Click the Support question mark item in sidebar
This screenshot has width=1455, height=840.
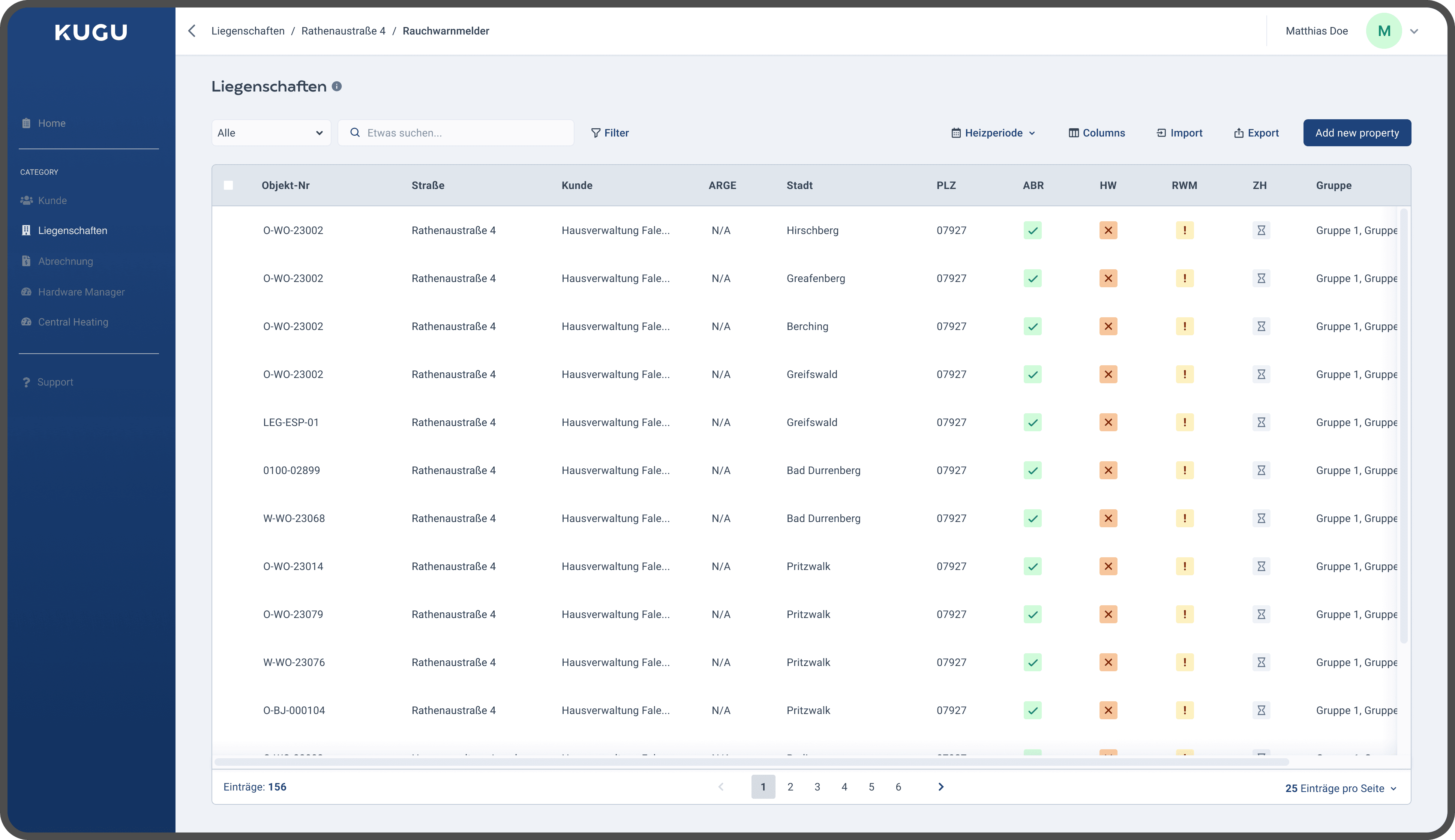tap(48, 382)
